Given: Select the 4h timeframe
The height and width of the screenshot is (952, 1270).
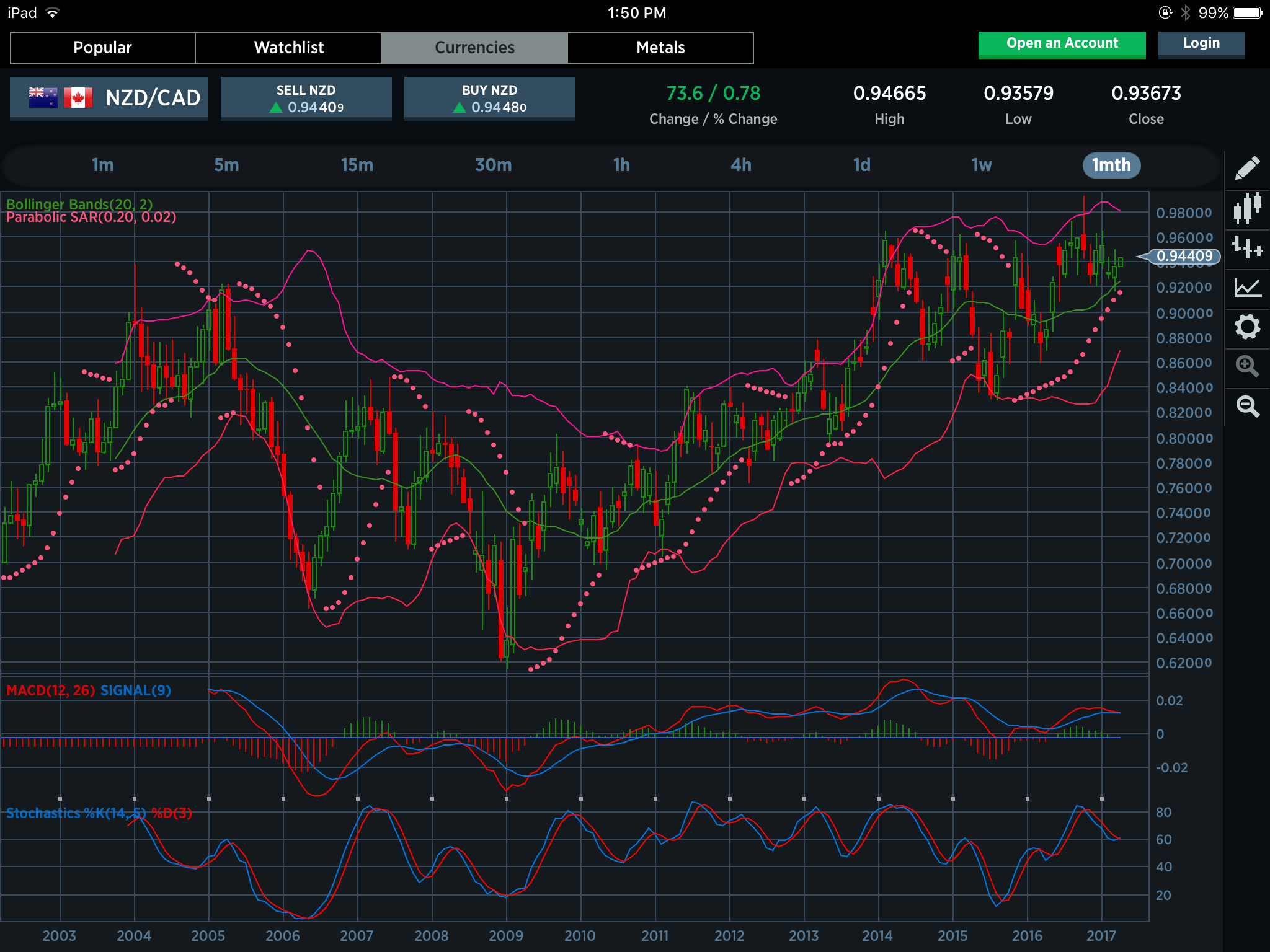Looking at the screenshot, I should pos(741,165).
